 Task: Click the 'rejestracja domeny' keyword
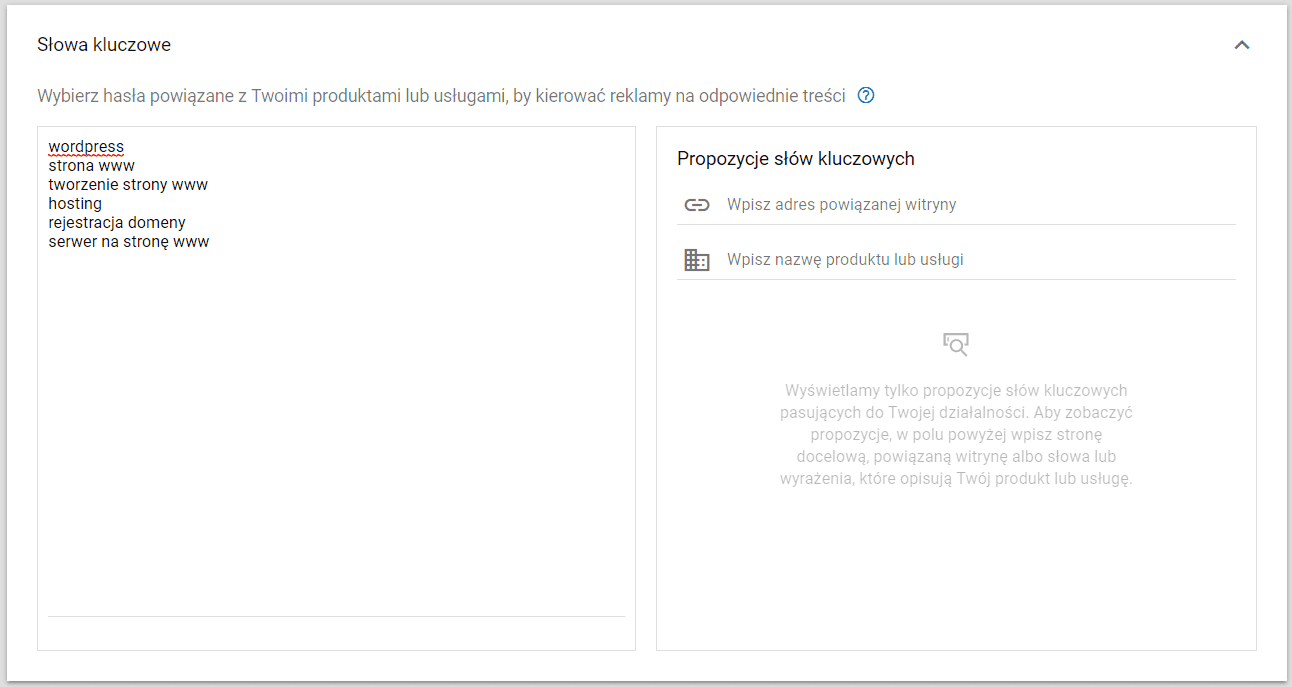click(x=117, y=223)
